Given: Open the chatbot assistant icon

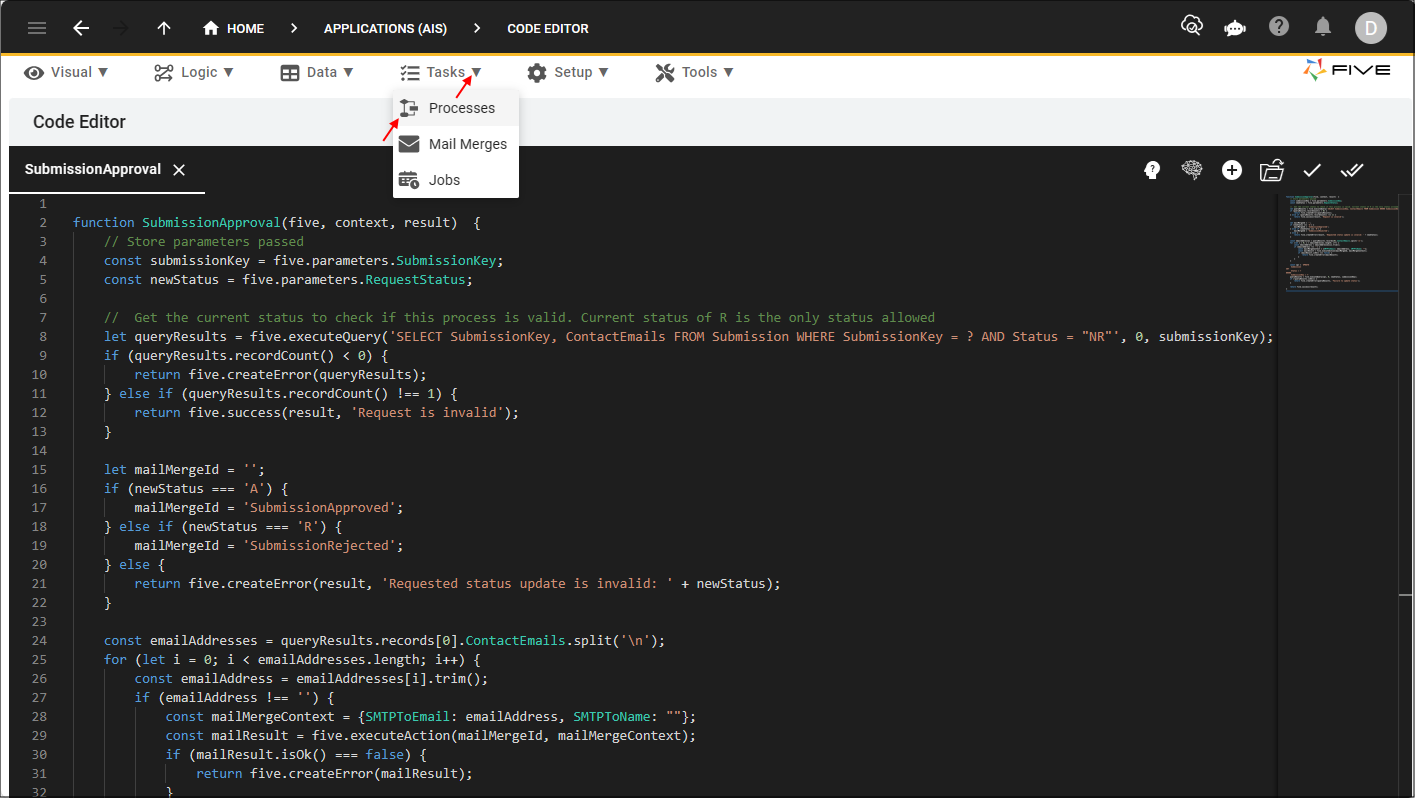Looking at the screenshot, I should [x=1234, y=28].
